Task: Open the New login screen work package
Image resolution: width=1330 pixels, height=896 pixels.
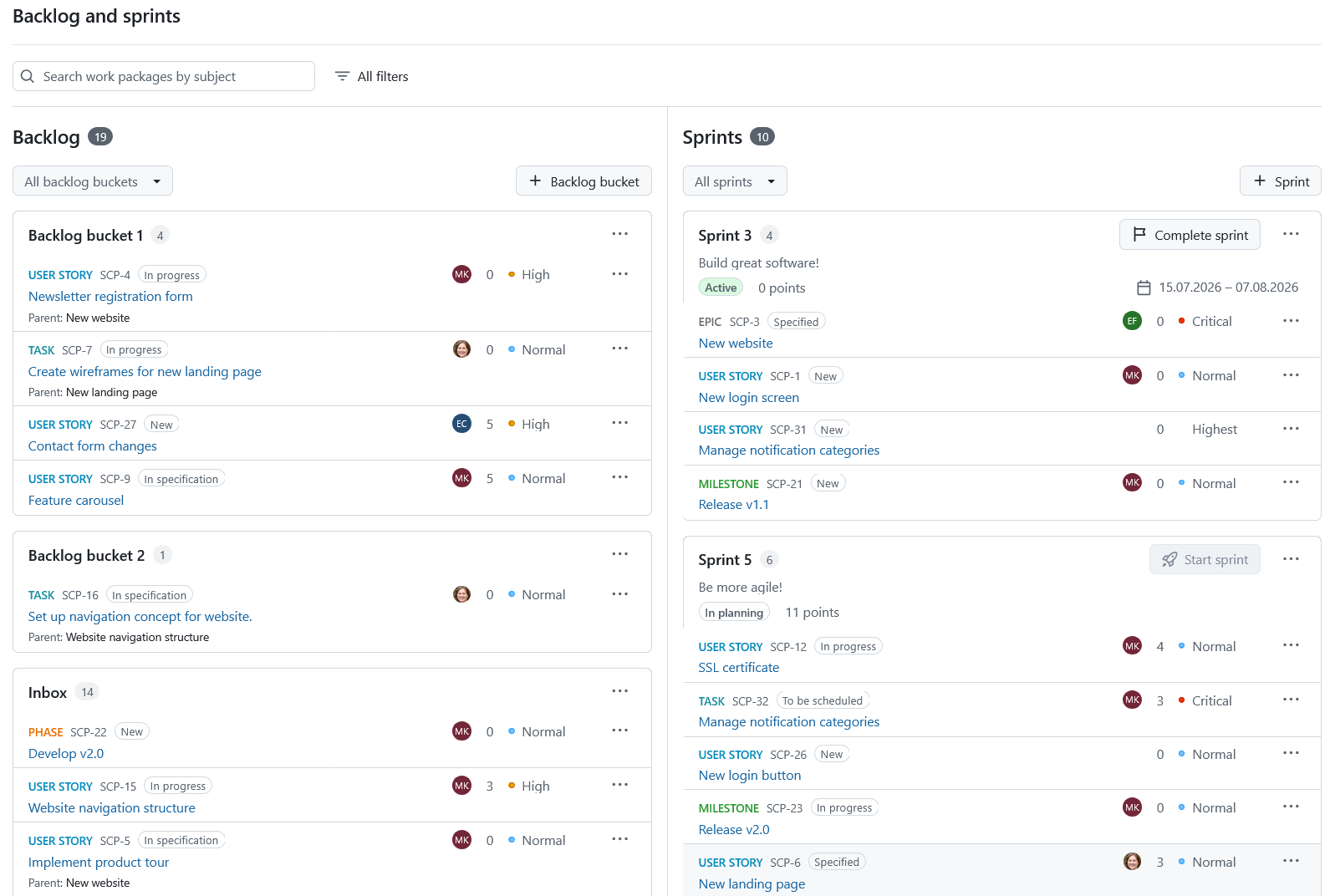Action: click(749, 397)
